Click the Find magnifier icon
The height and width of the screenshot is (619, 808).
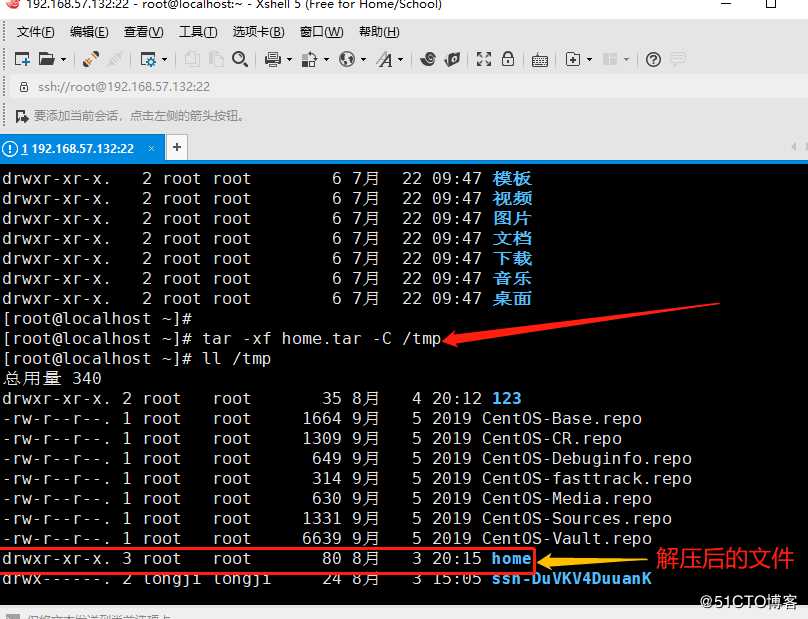240,59
